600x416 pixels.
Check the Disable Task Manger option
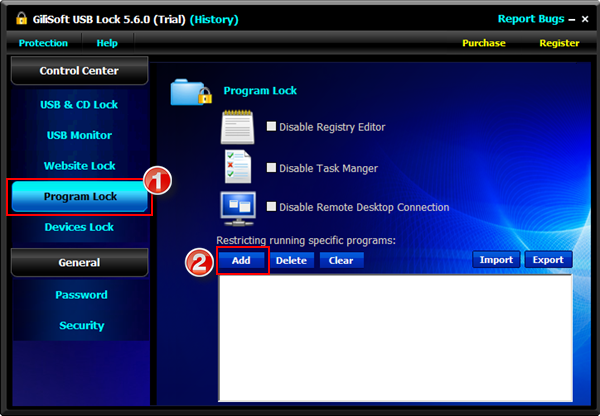coord(271,168)
